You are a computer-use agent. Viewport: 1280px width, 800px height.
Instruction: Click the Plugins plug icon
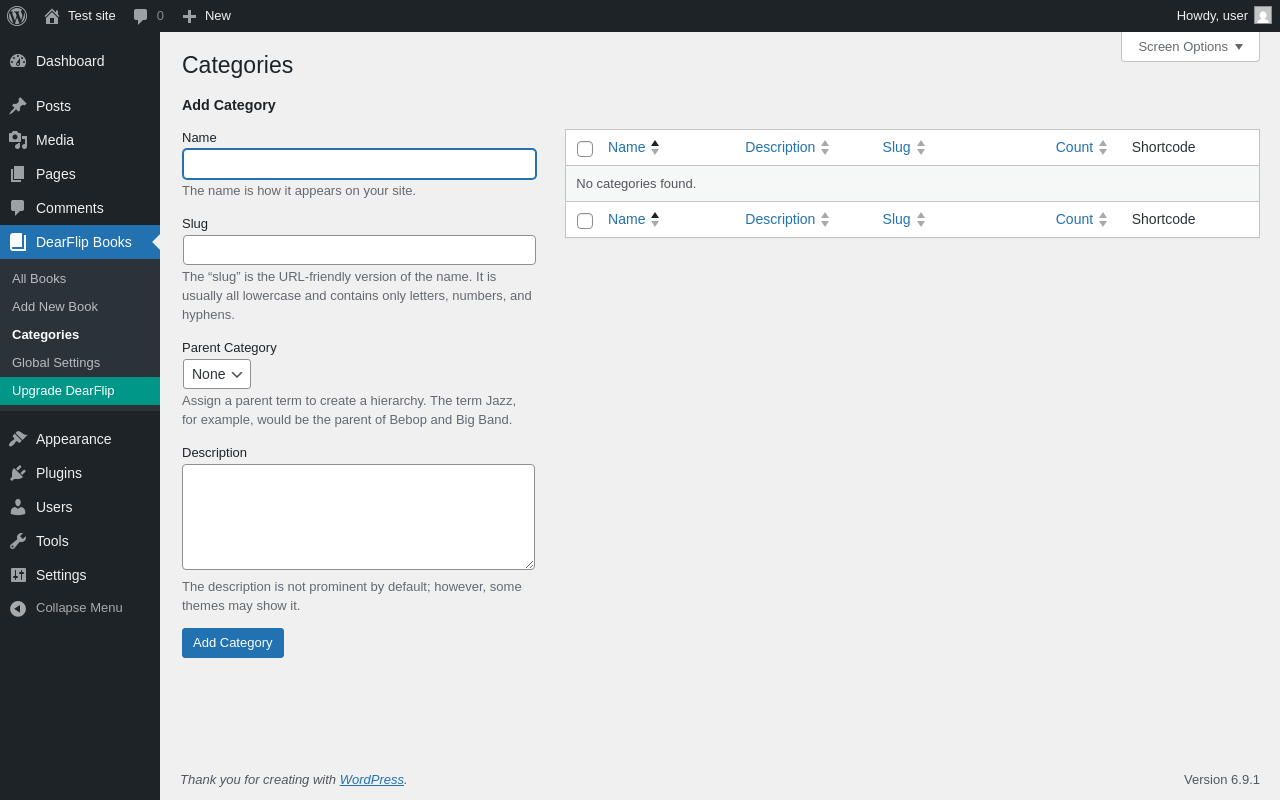click(x=18, y=473)
